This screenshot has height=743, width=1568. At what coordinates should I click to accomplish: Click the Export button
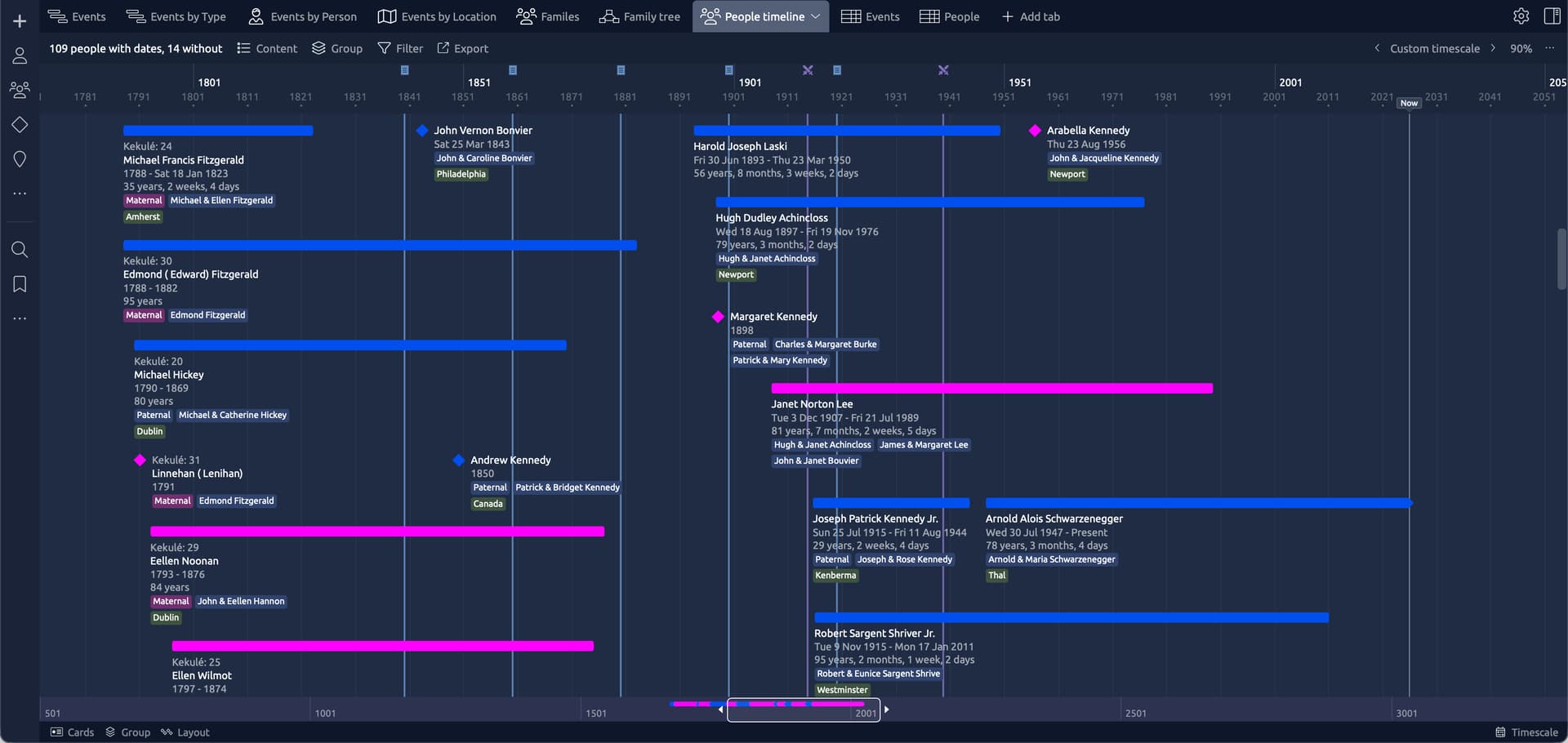pos(462,49)
